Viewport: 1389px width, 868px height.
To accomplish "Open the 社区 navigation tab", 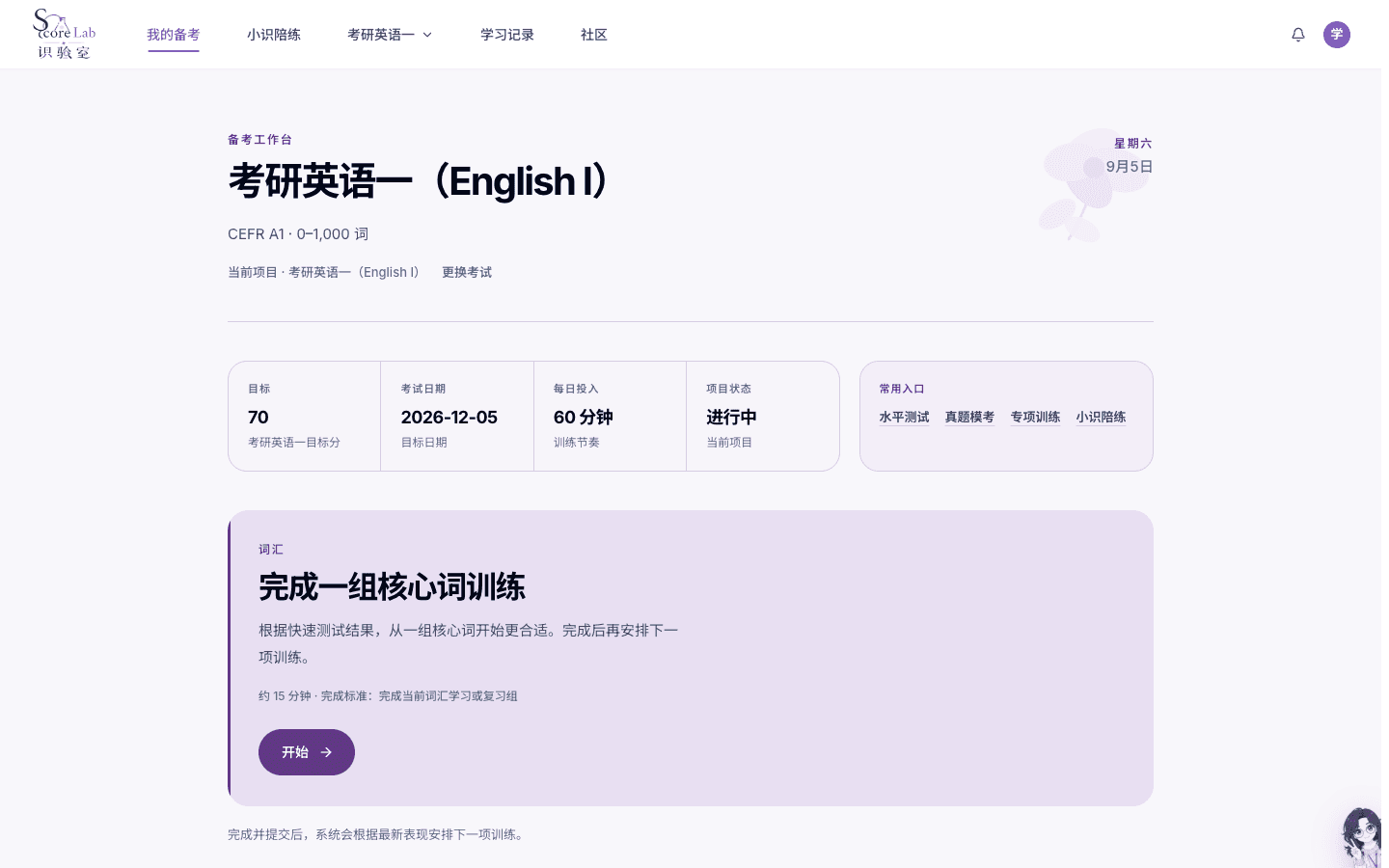I will [594, 35].
